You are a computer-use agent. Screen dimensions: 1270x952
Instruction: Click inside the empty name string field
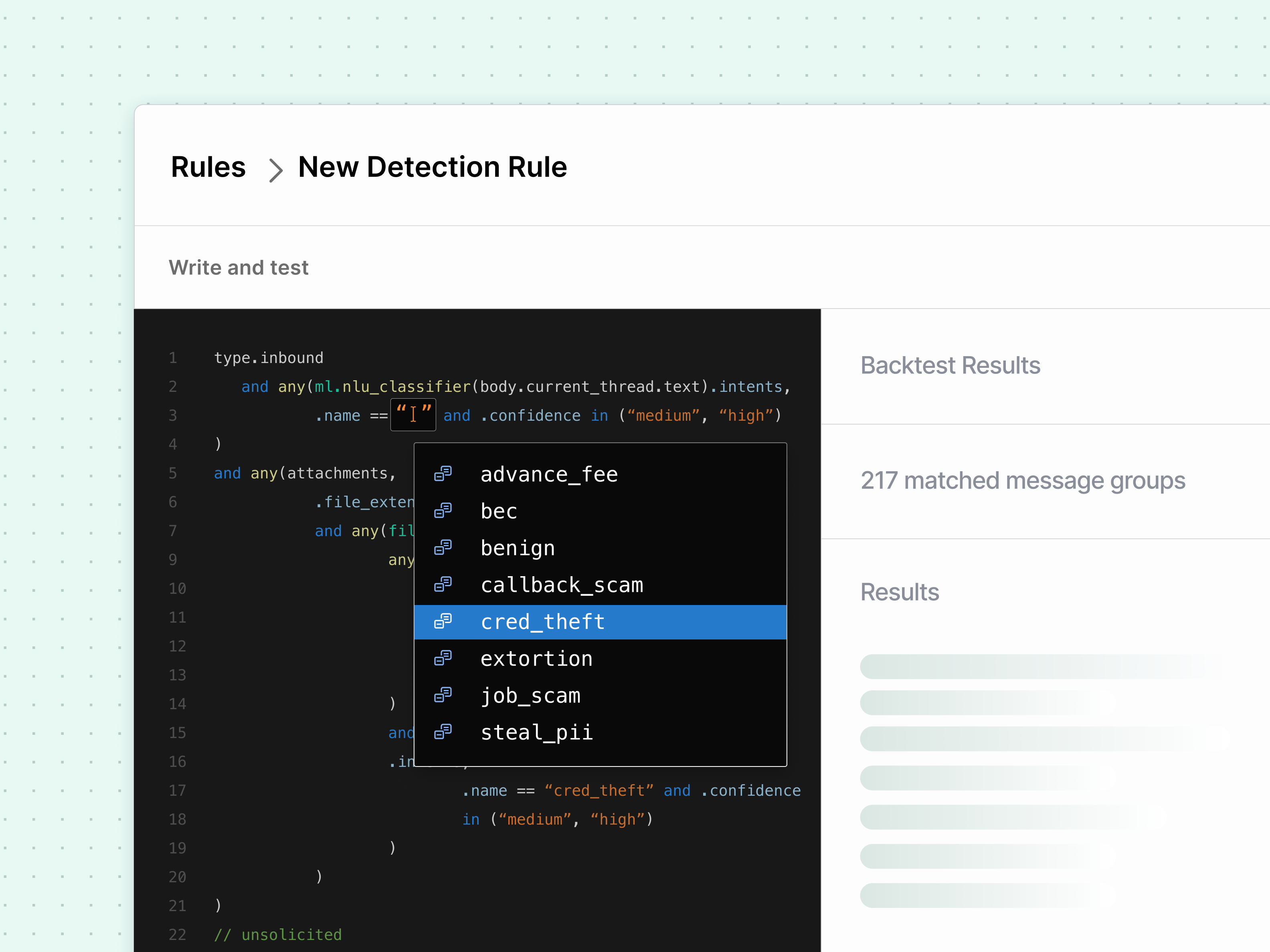tap(413, 414)
